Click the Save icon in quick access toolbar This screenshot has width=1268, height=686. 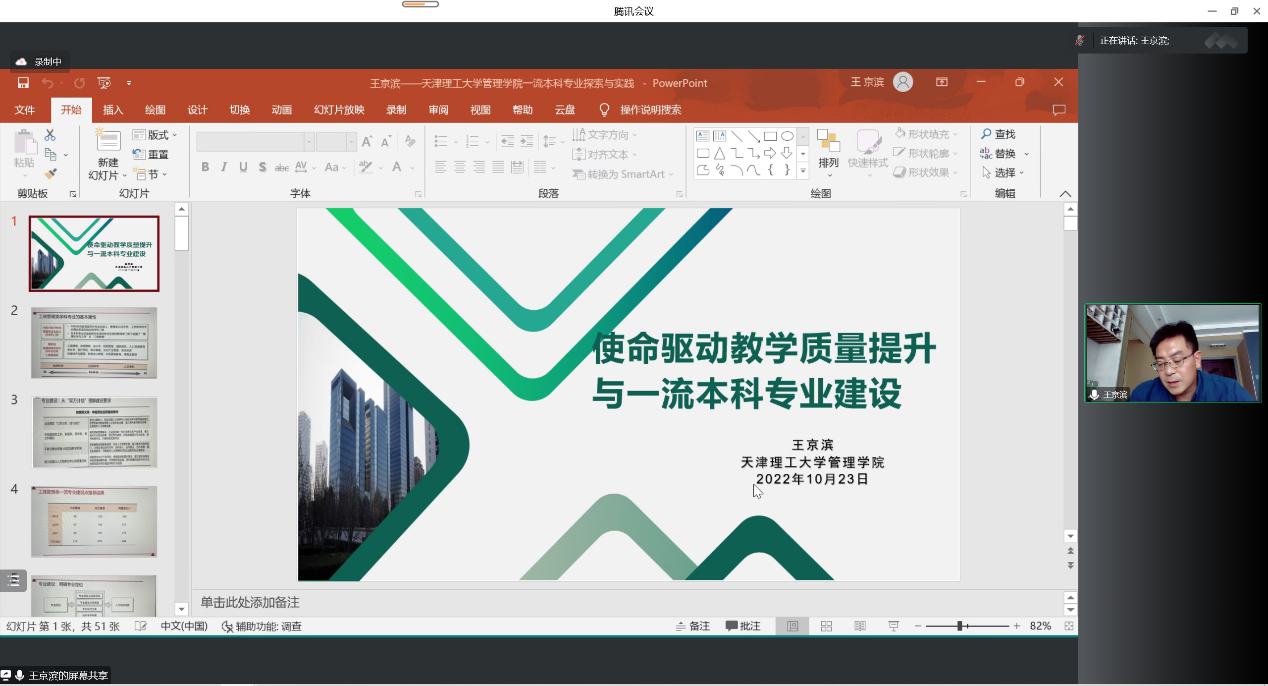coord(23,83)
